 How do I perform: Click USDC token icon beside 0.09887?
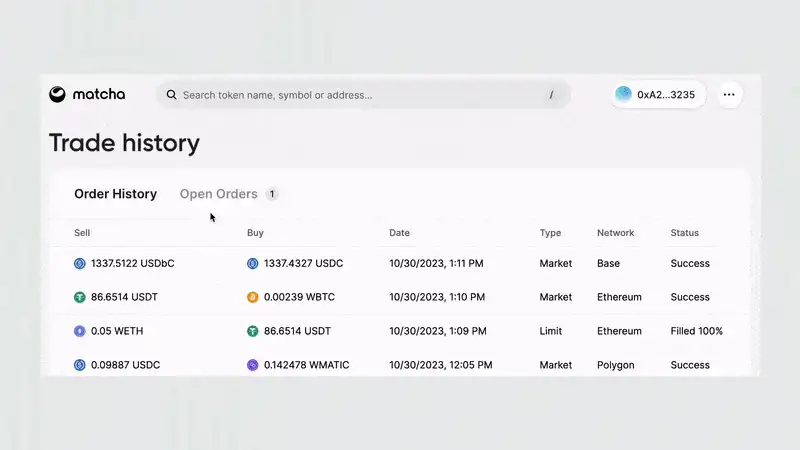(x=80, y=365)
